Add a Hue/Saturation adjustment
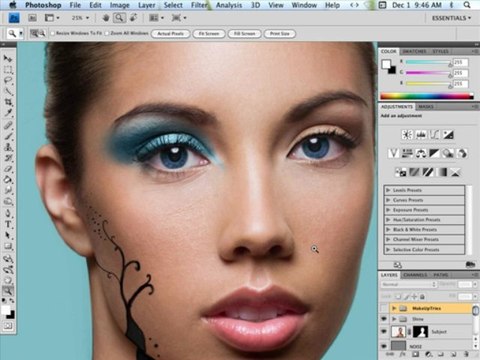The height and width of the screenshot is (360, 480). click(407, 153)
